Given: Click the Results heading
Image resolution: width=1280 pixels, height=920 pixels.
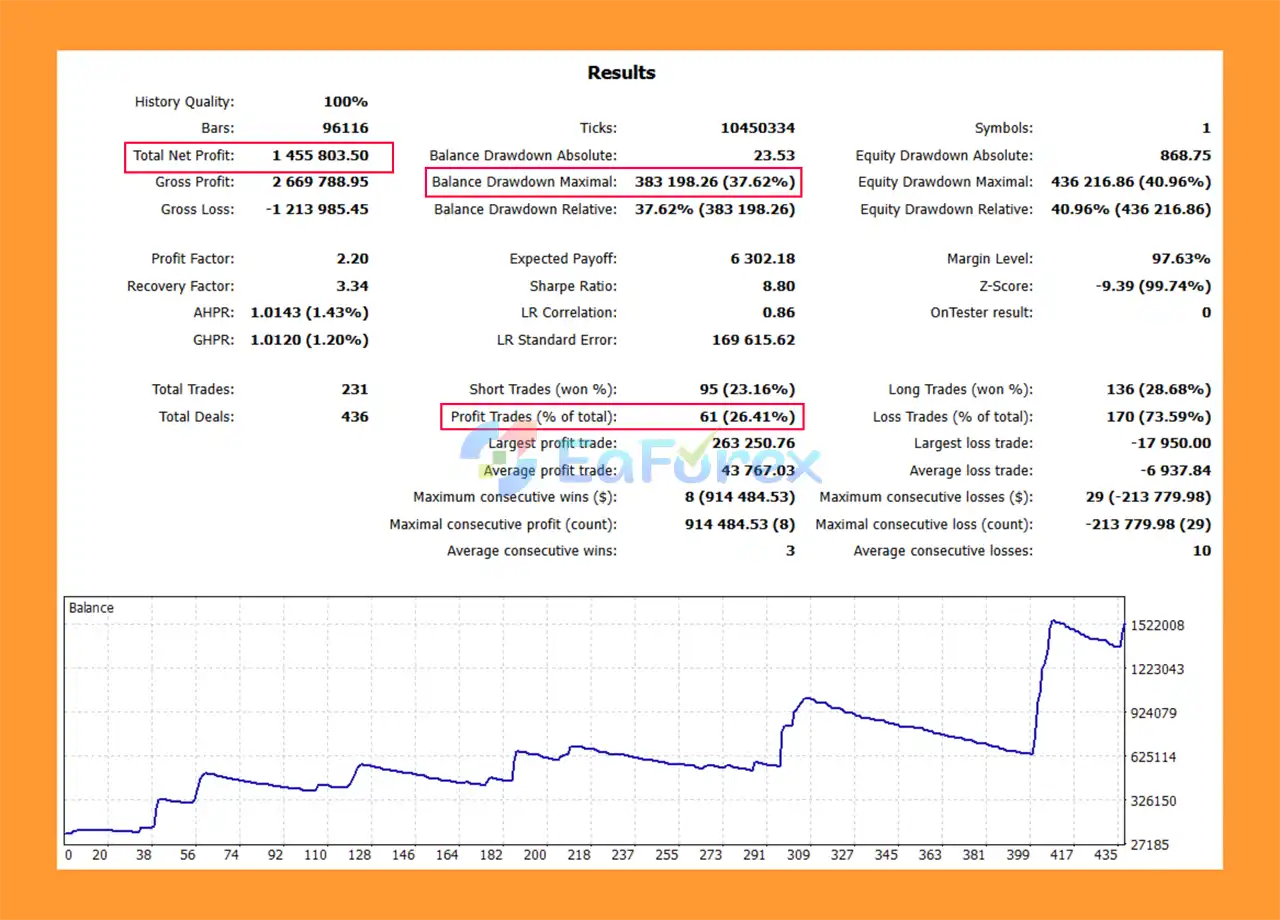Looking at the screenshot, I should (x=621, y=73).
